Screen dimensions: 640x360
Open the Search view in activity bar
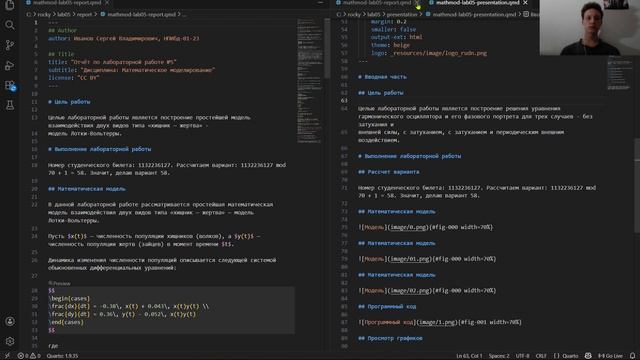(9, 25)
